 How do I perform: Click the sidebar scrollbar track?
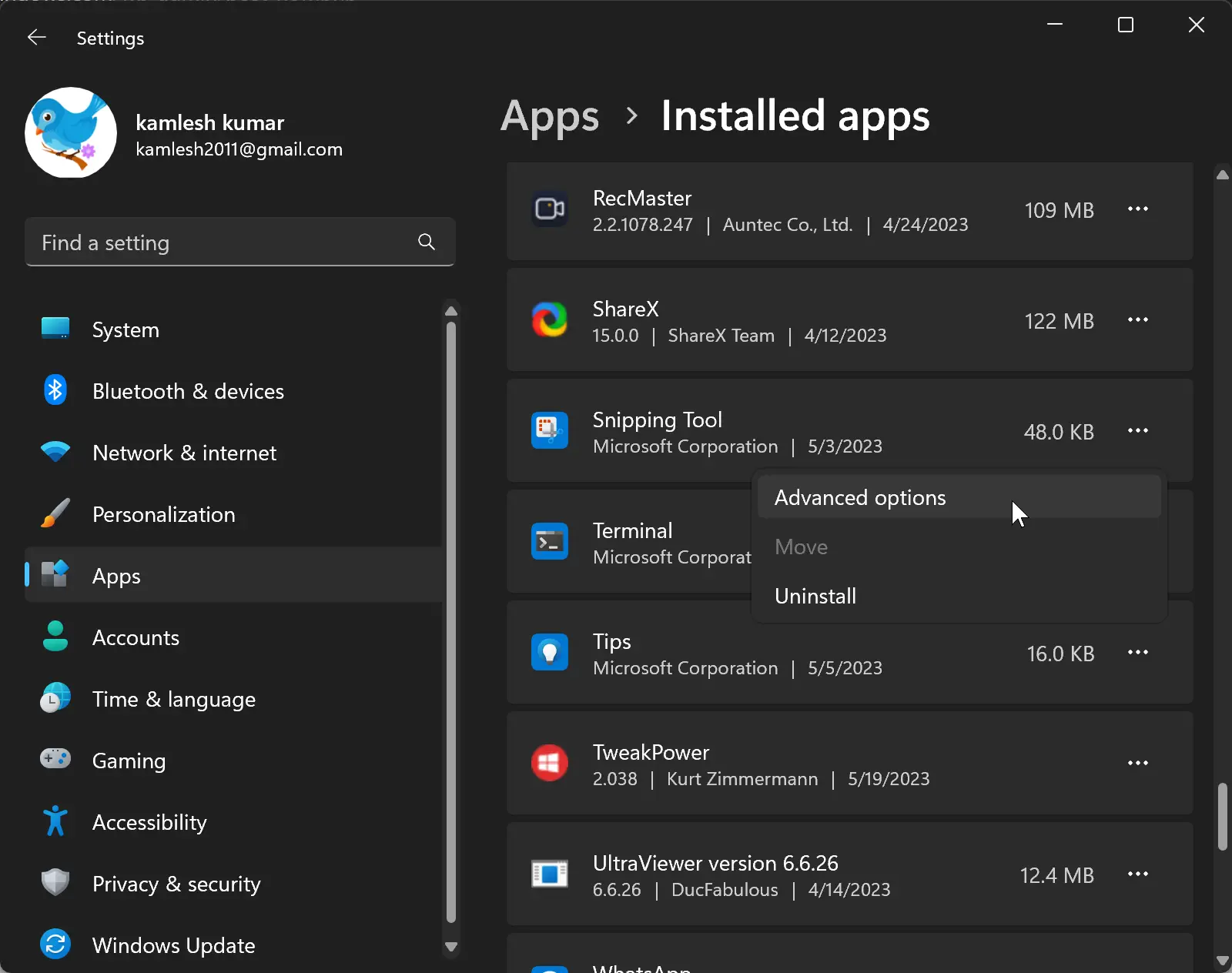[451, 622]
